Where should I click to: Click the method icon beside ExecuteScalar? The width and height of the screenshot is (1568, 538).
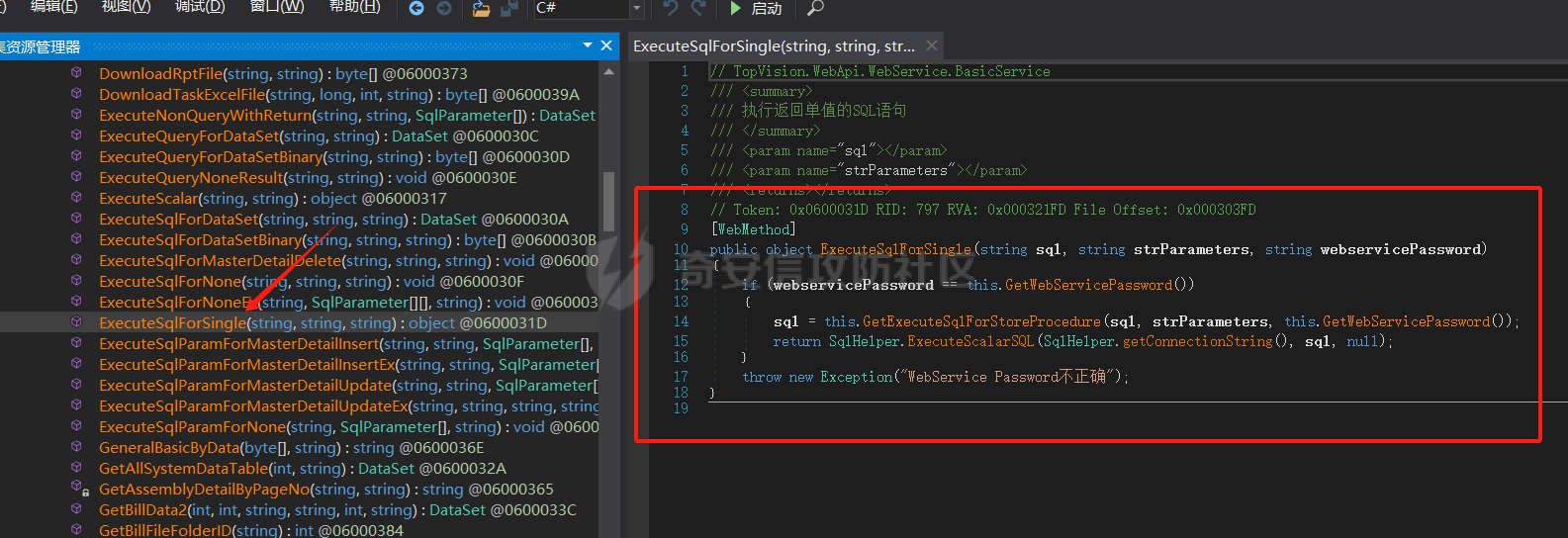(76, 198)
